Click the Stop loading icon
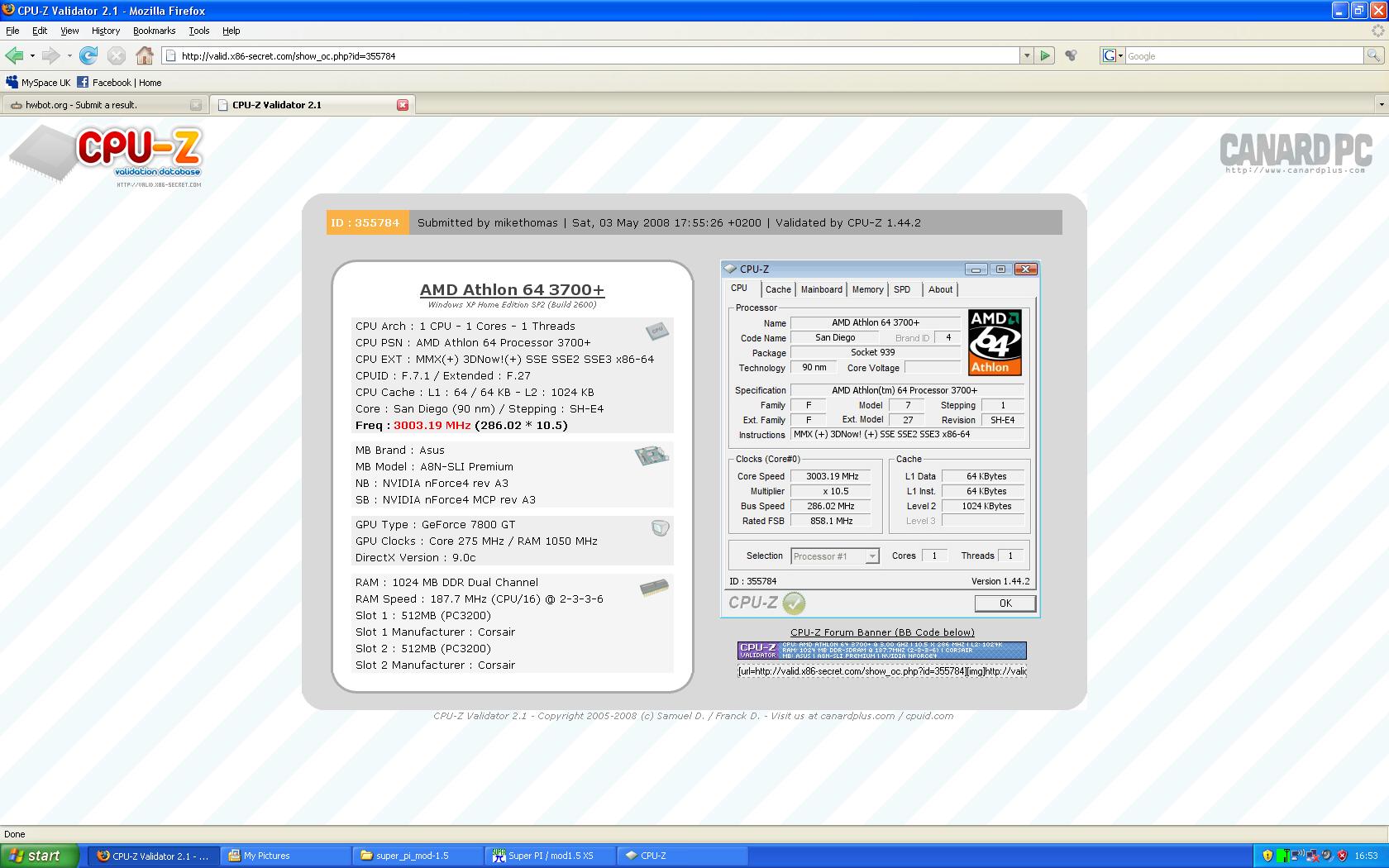Screen dimensions: 1389x868 117,55
